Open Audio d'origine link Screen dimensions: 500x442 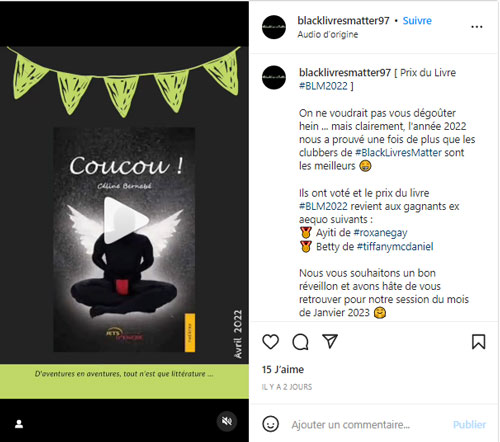point(328,34)
